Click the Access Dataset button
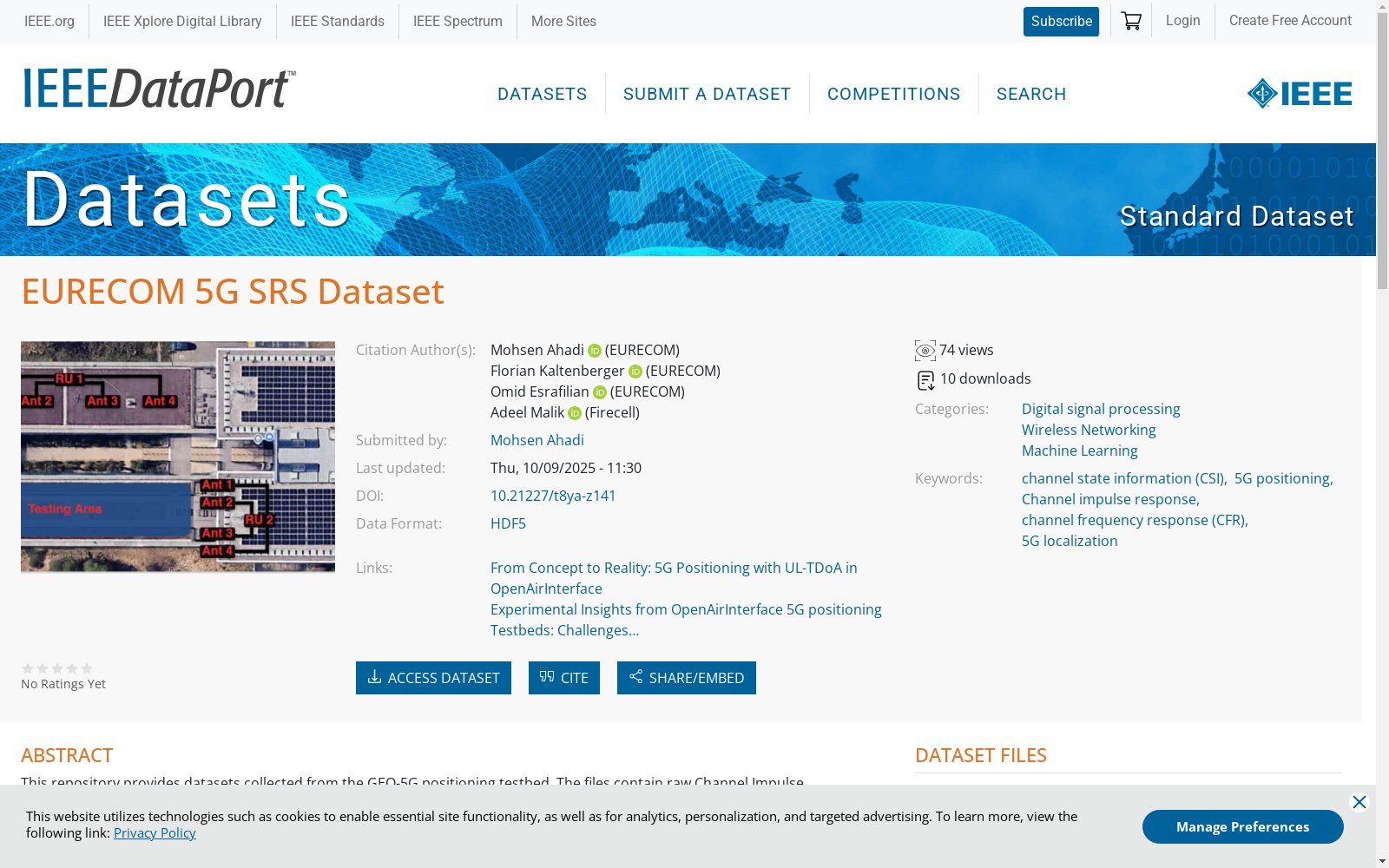The image size is (1389, 868). coord(433,678)
